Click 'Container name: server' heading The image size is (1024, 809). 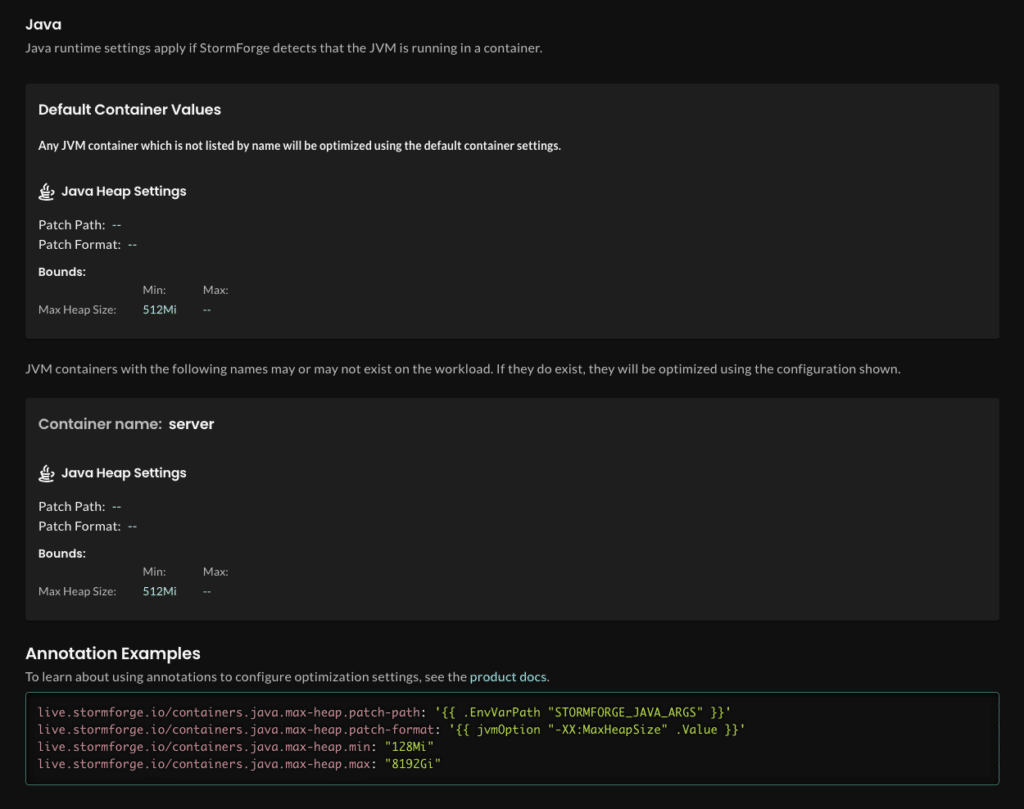click(x=126, y=424)
